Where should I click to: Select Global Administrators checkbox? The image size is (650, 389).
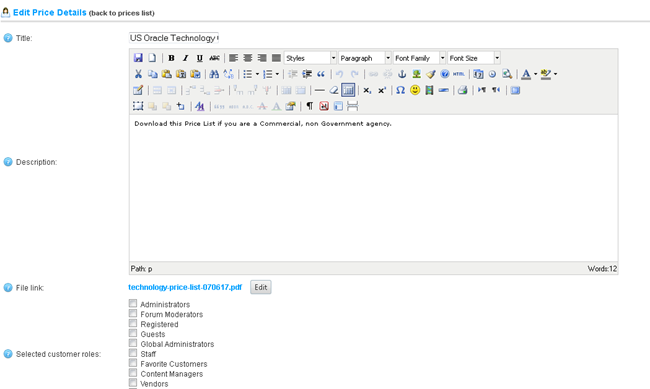click(x=133, y=343)
